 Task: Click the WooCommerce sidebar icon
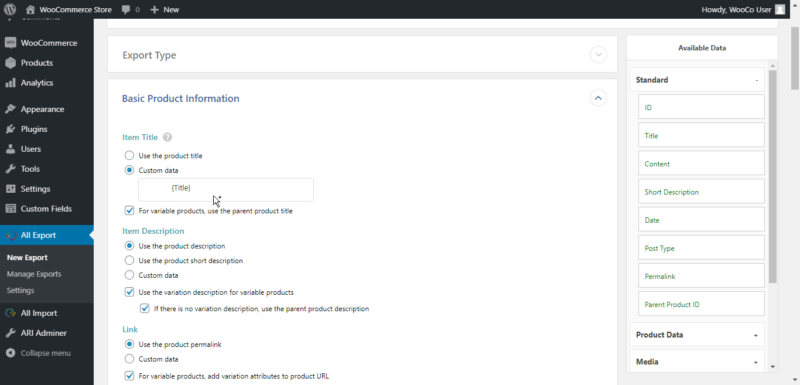(11, 43)
